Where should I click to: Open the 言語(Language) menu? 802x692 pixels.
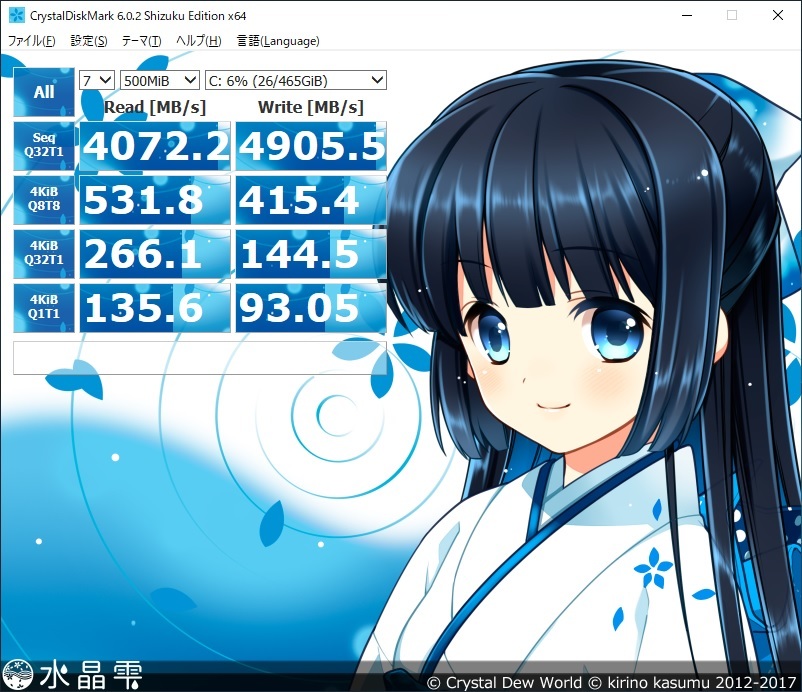(x=278, y=41)
